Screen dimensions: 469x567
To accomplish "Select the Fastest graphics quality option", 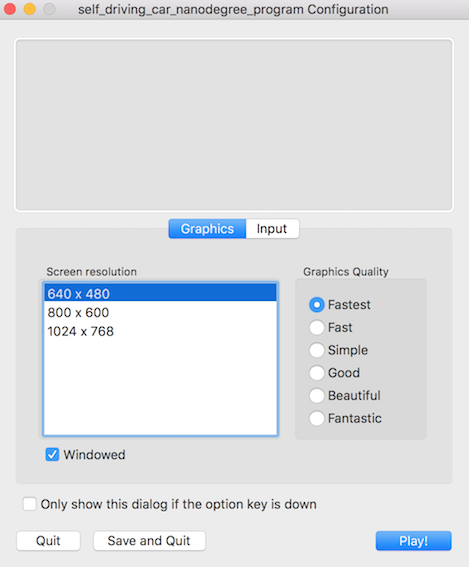I will (316, 305).
